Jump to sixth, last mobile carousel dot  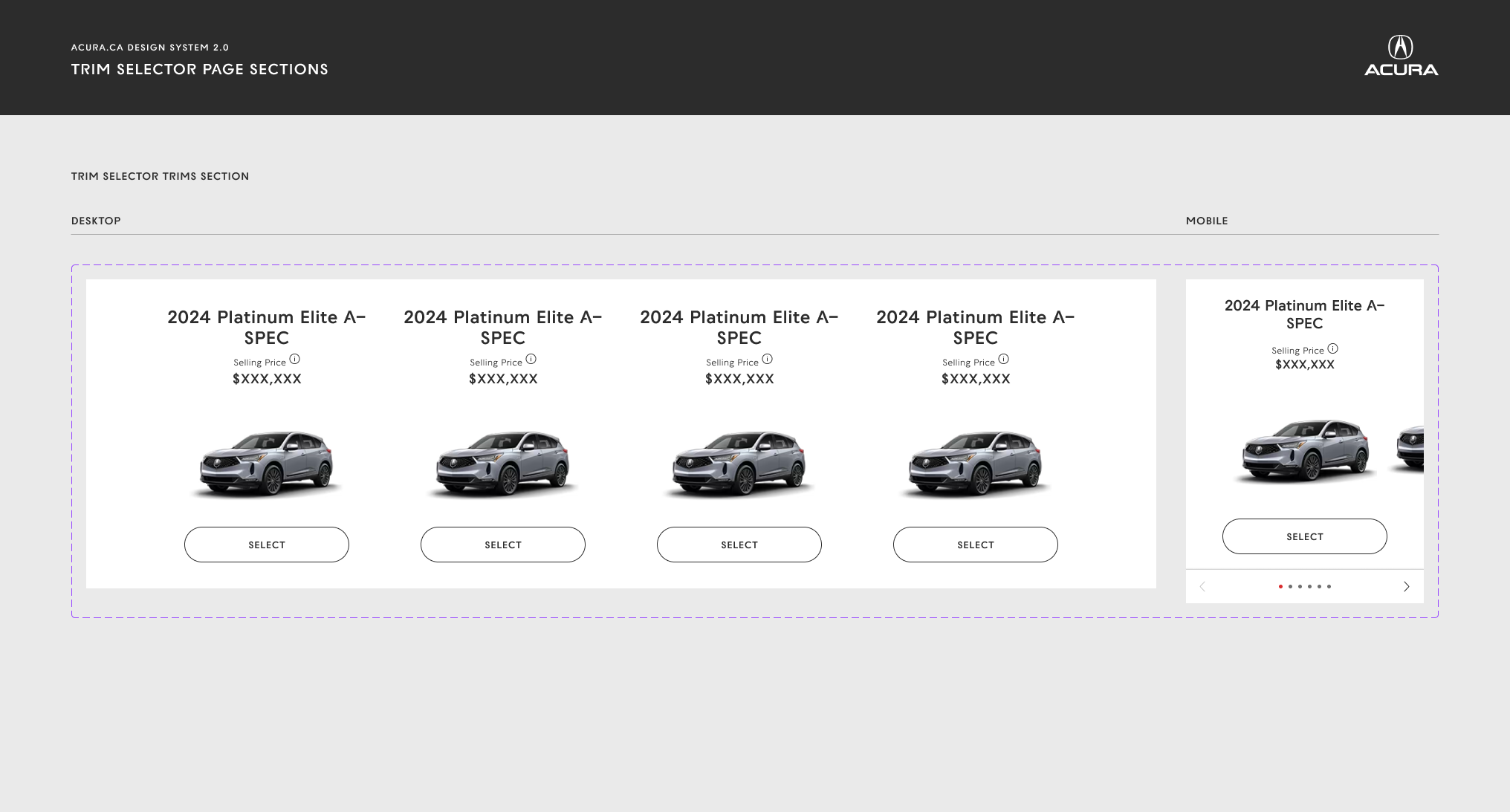coord(1329,586)
